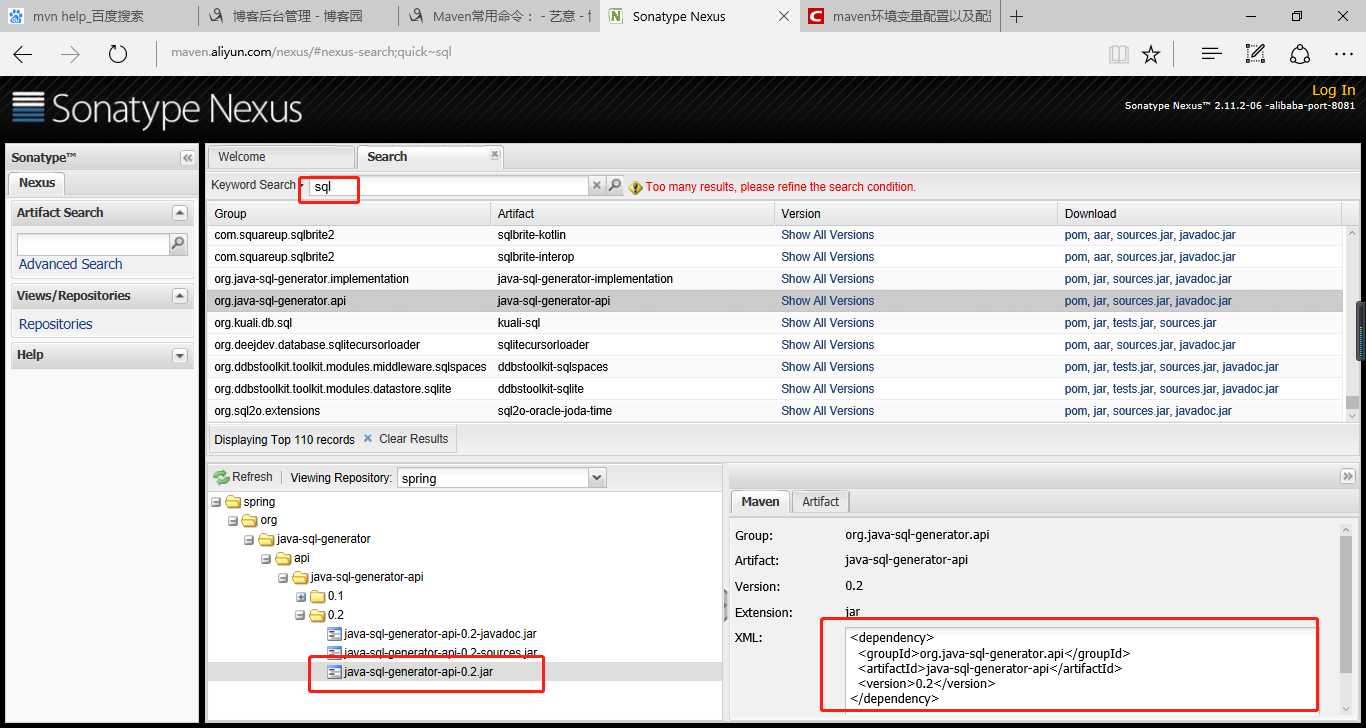Screen dimensions: 1366x728
Task: Switch to mvn help browser tab
Action: click(x=98, y=16)
